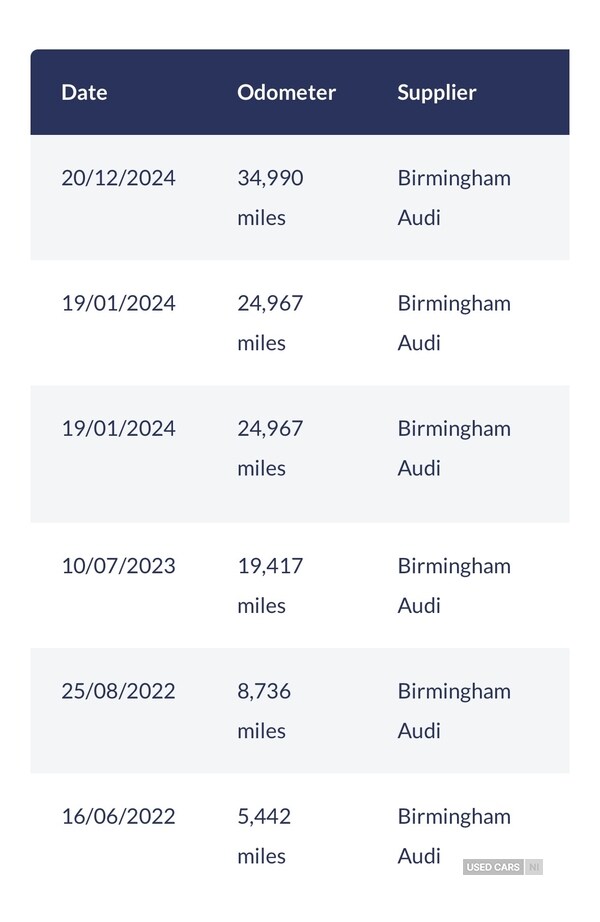Select the 25/08/2022 date cell
Screen dimensions: 600x922
click(118, 691)
